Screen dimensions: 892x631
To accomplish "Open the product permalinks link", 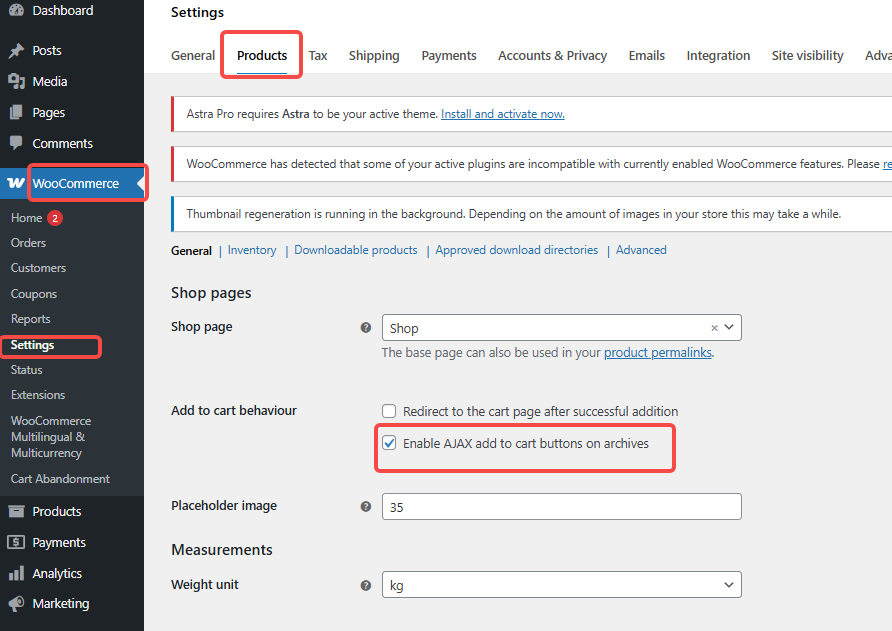I will point(657,352).
